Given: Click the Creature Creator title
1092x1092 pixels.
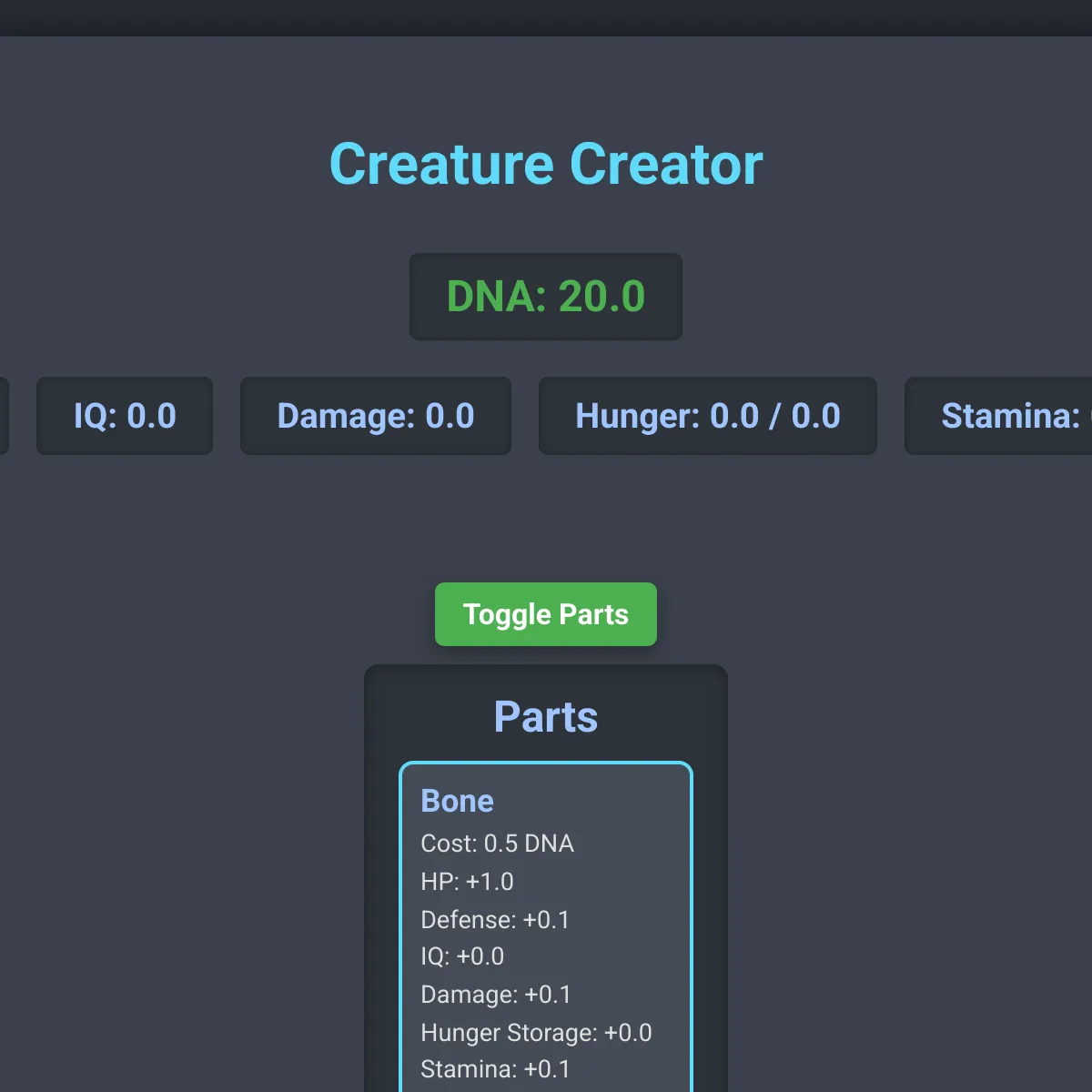Looking at the screenshot, I should 545,165.
